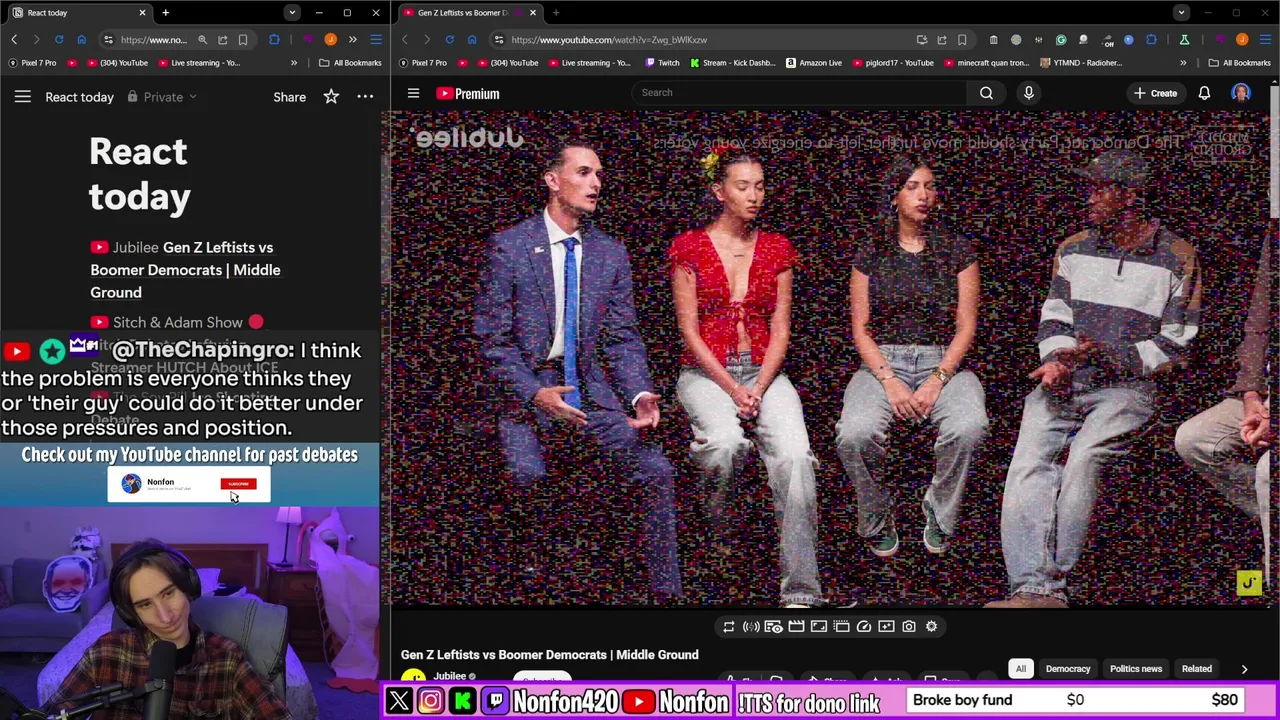Toggle loop button under the video

click(728, 627)
